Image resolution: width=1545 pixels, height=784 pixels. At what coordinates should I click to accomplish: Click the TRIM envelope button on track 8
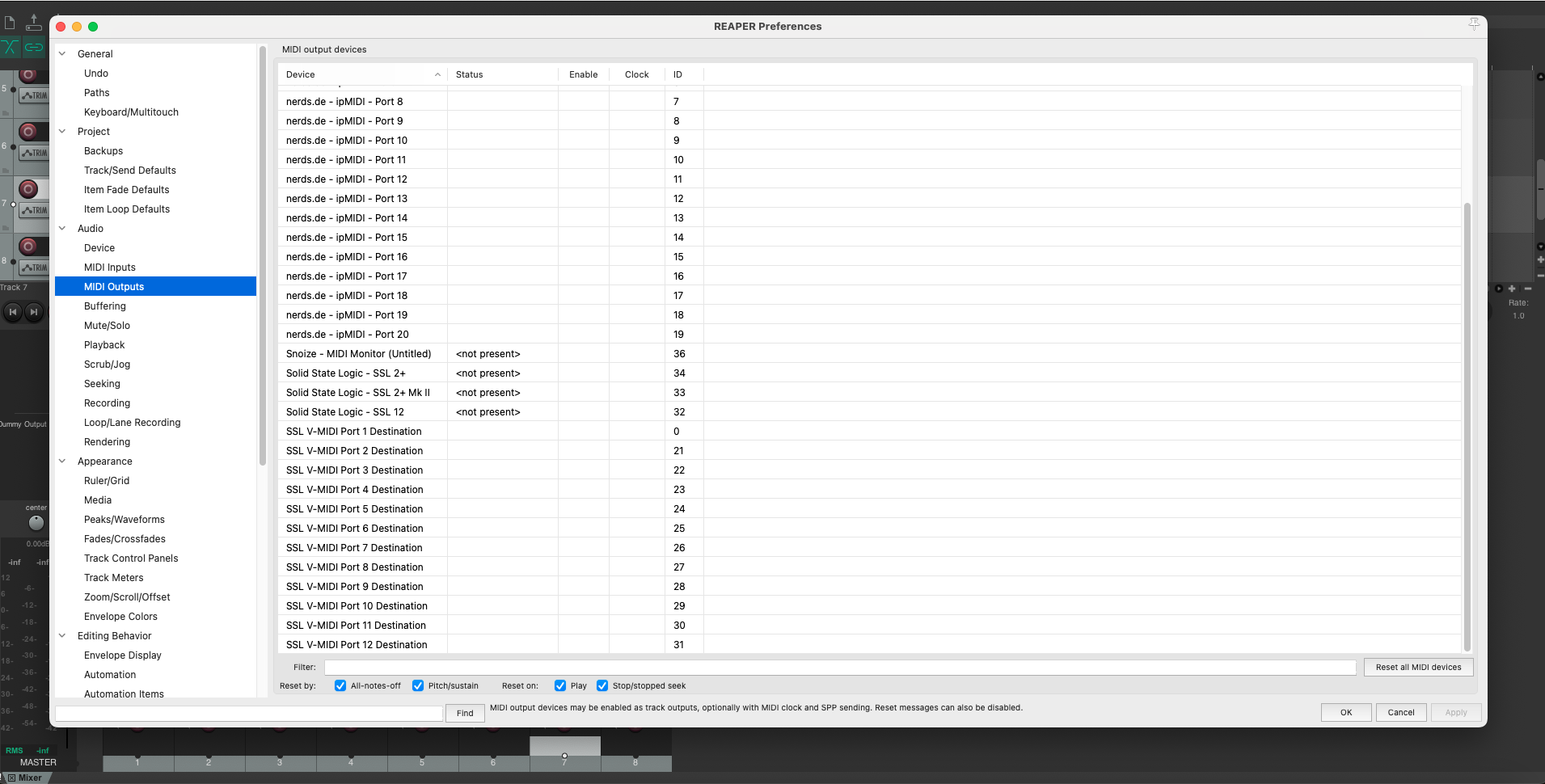click(34, 268)
